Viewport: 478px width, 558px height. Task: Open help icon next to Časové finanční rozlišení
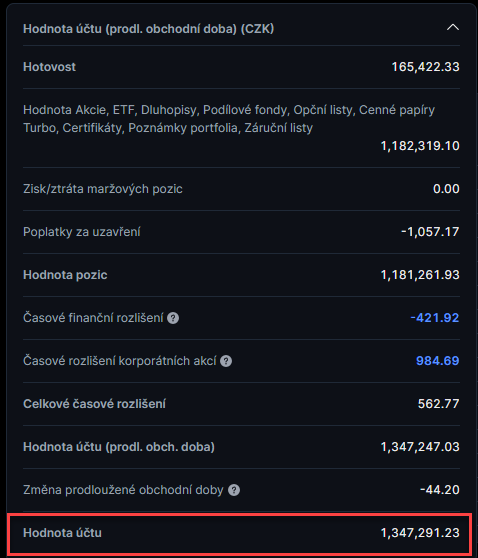[173, 318]
